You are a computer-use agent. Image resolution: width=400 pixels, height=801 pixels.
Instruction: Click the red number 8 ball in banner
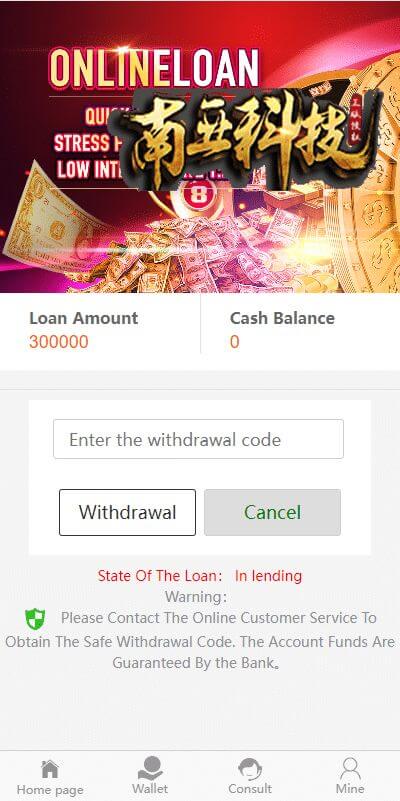coord(197,197)
